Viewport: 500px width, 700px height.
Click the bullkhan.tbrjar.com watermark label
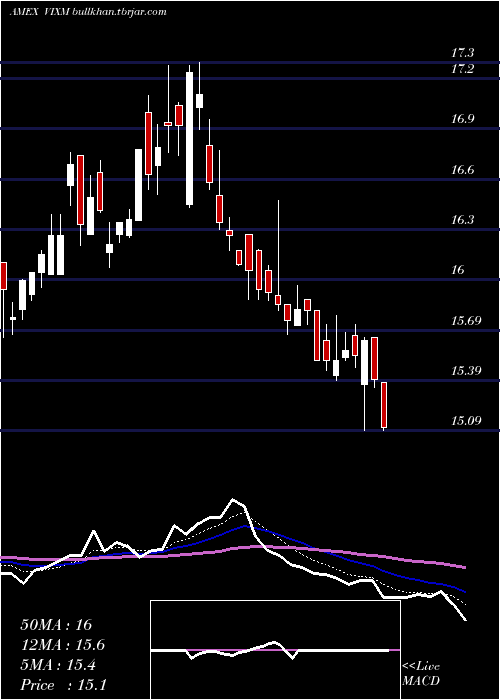pyautogui.click(x=118, y=12)
